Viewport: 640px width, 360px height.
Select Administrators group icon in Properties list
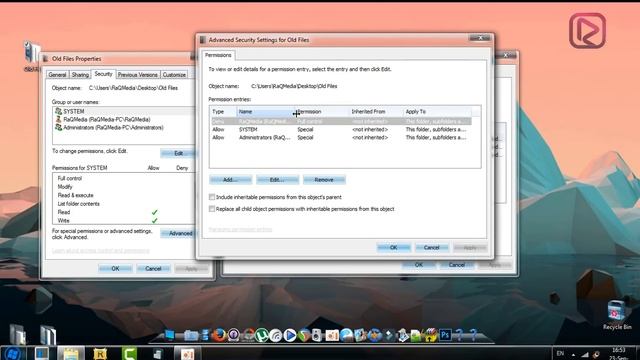(x=58, y=127)
